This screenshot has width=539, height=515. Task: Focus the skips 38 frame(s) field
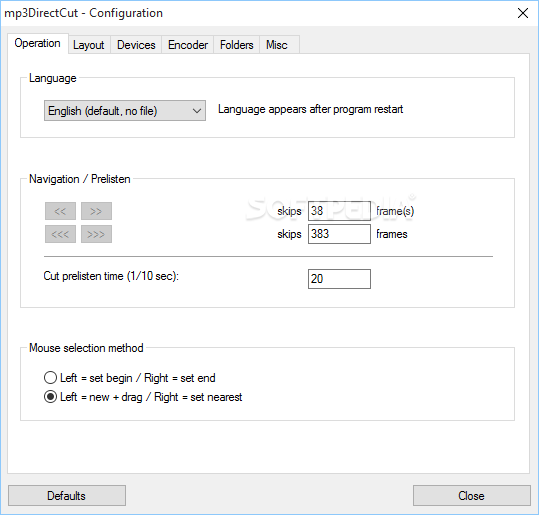click(339, 211)
